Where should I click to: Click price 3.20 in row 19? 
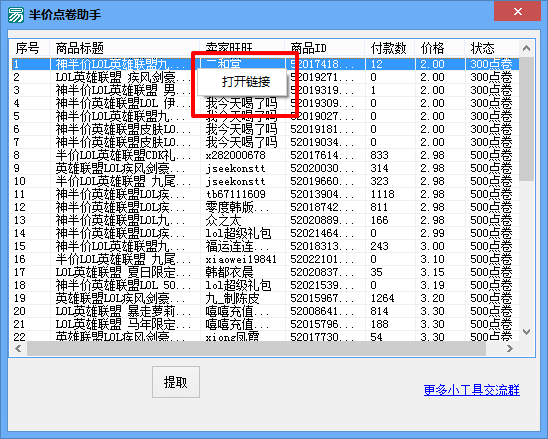(x=432, y=298)
